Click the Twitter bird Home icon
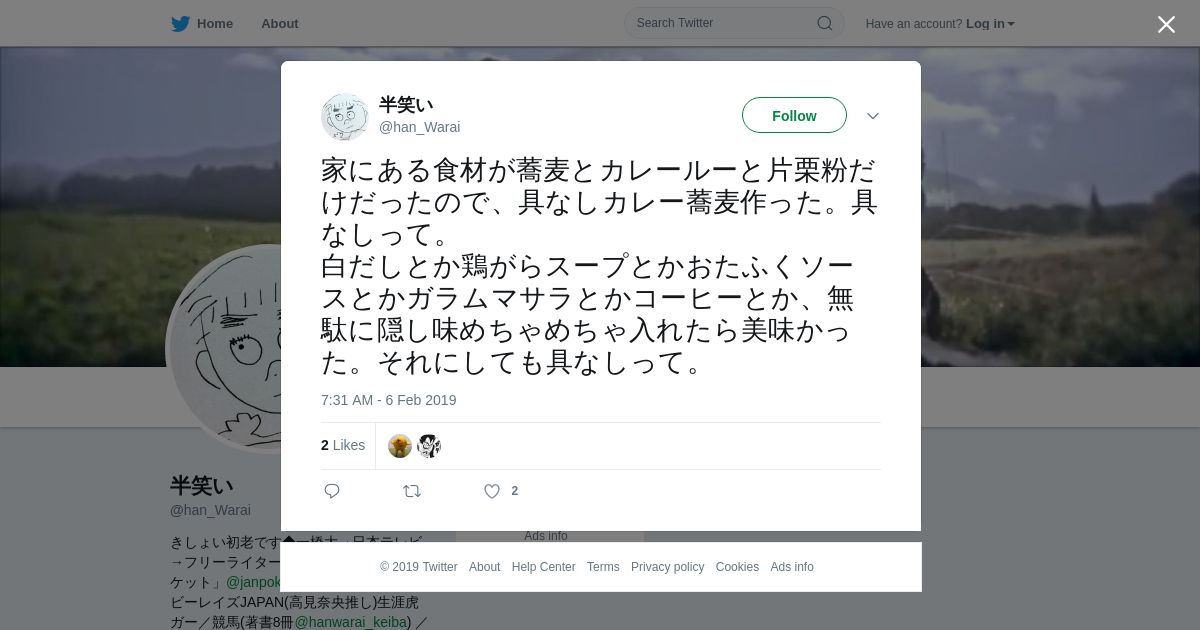Image resolution: width=1200 pixels, height=630 pixels. coord(180,24)
